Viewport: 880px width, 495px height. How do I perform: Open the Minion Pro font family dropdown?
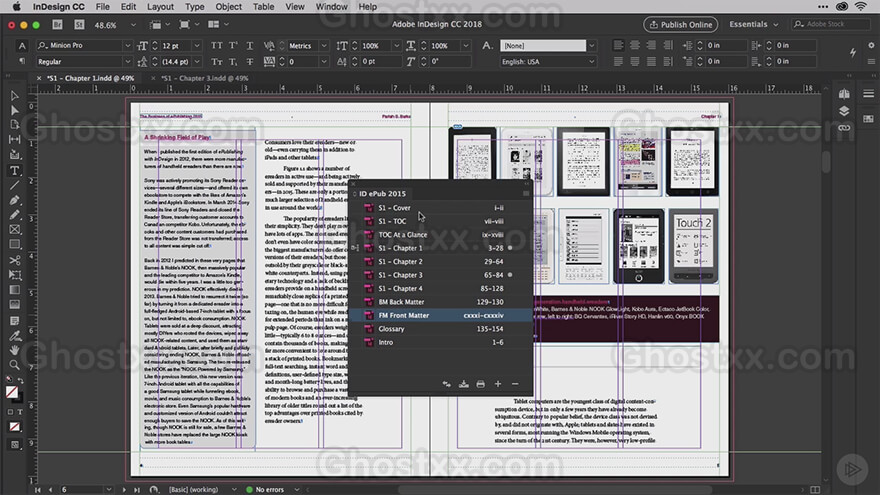pyautogui.click(x=127, y=45)
